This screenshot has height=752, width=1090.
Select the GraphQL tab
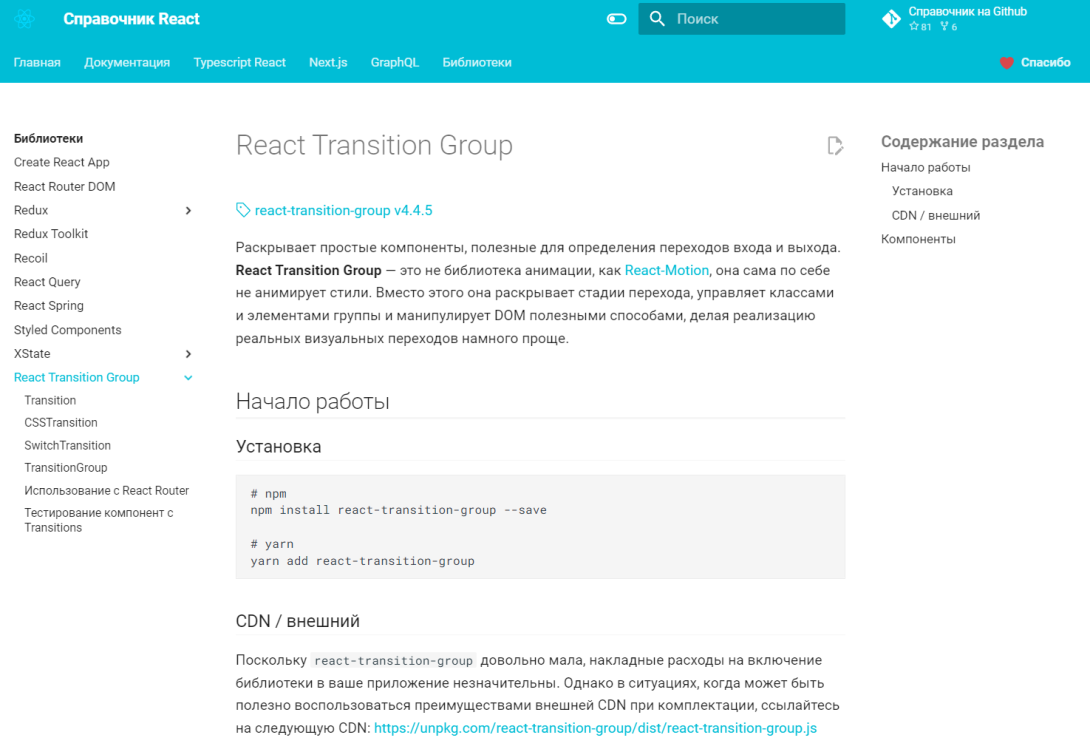[x=394, y=63]
